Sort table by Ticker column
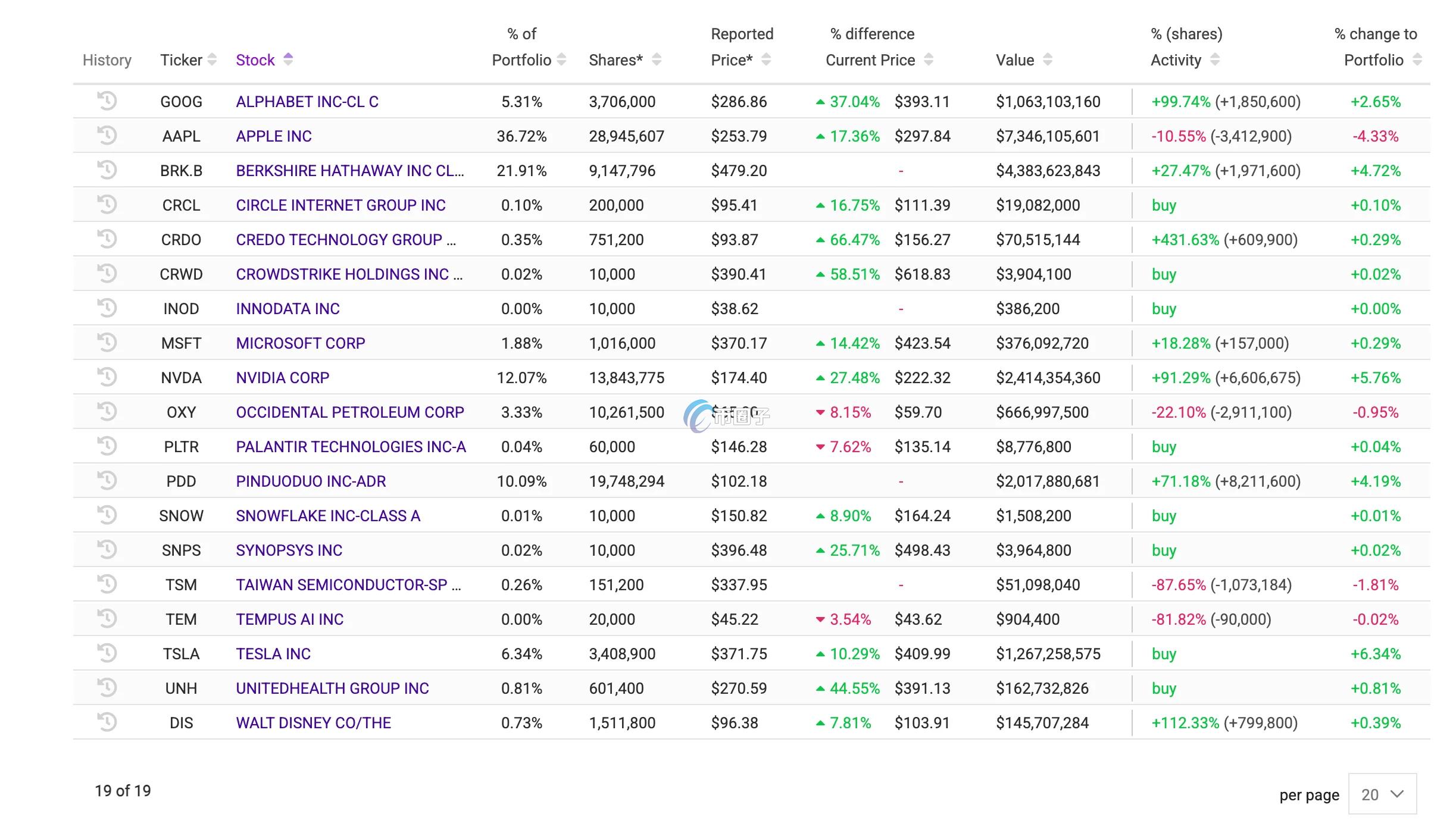The width and height of the screenshot is (1456, 833). 212,59
